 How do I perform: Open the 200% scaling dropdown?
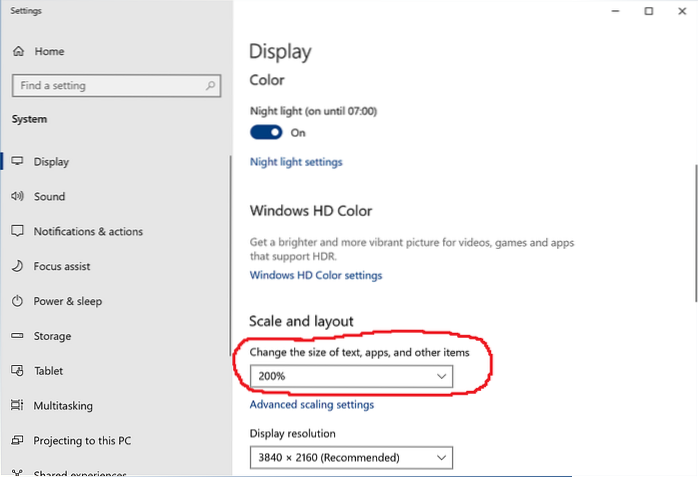tap(351, 376)
